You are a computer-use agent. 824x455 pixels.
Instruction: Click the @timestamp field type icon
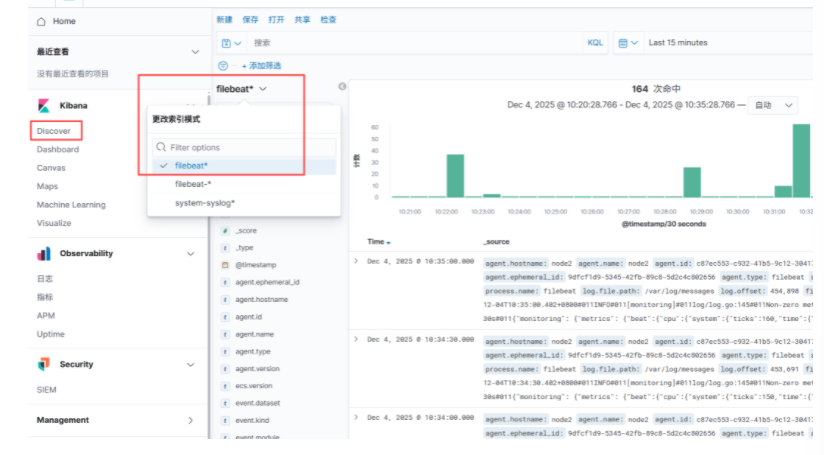(x=226, y=265)
